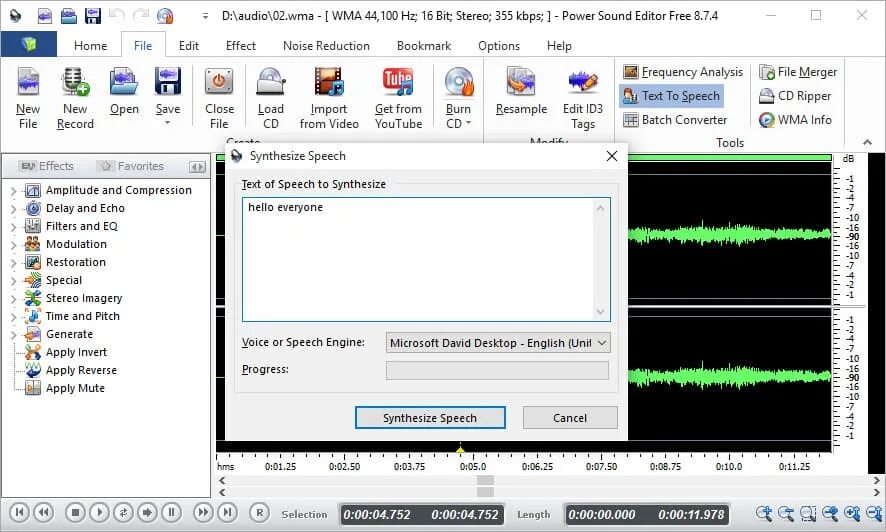This screenshot has height=532, width=886.
Task: Open WMA Info tool
Action: (794, 120)
